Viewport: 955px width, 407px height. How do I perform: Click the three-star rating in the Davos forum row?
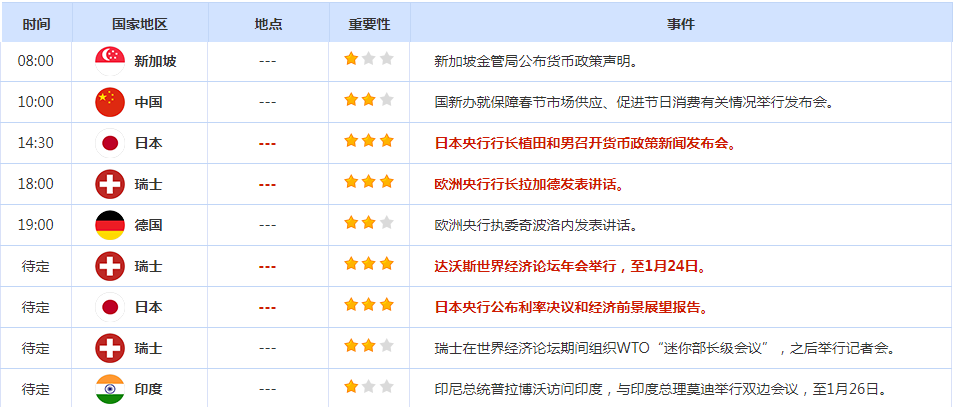click(x=369, y=264)
